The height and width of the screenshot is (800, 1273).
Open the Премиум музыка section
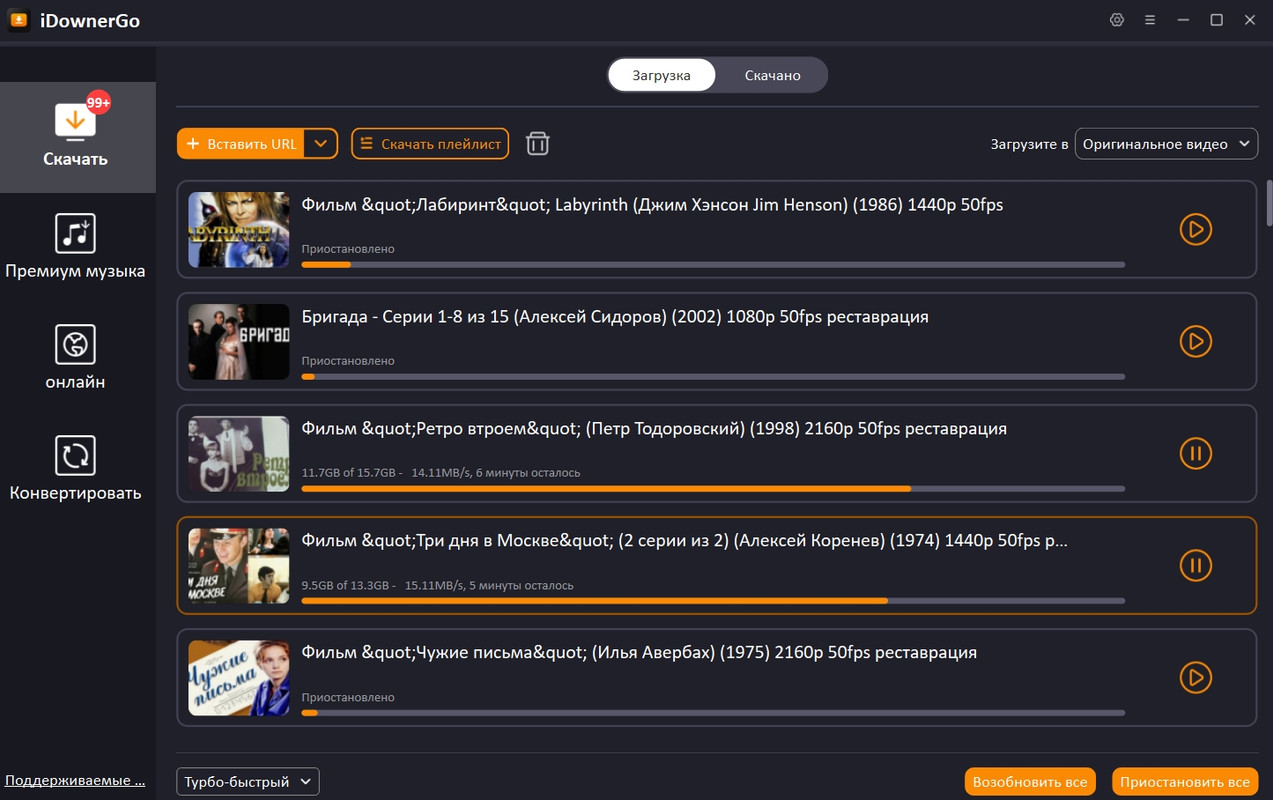click(75, 246)
